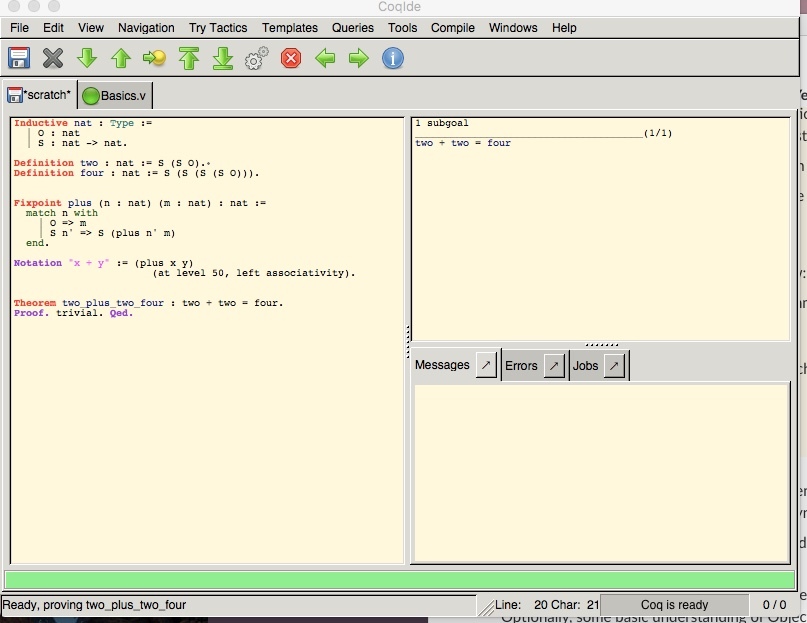807x623 pixels.
Task: Go to start with the up-to-bar arrow
Action: pos(189,58)
